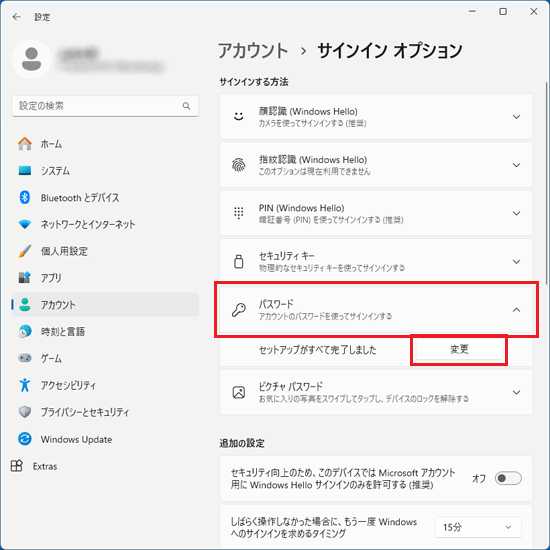Open 個人用設定 page
550x550 pixels.
(x=105, y=251)
